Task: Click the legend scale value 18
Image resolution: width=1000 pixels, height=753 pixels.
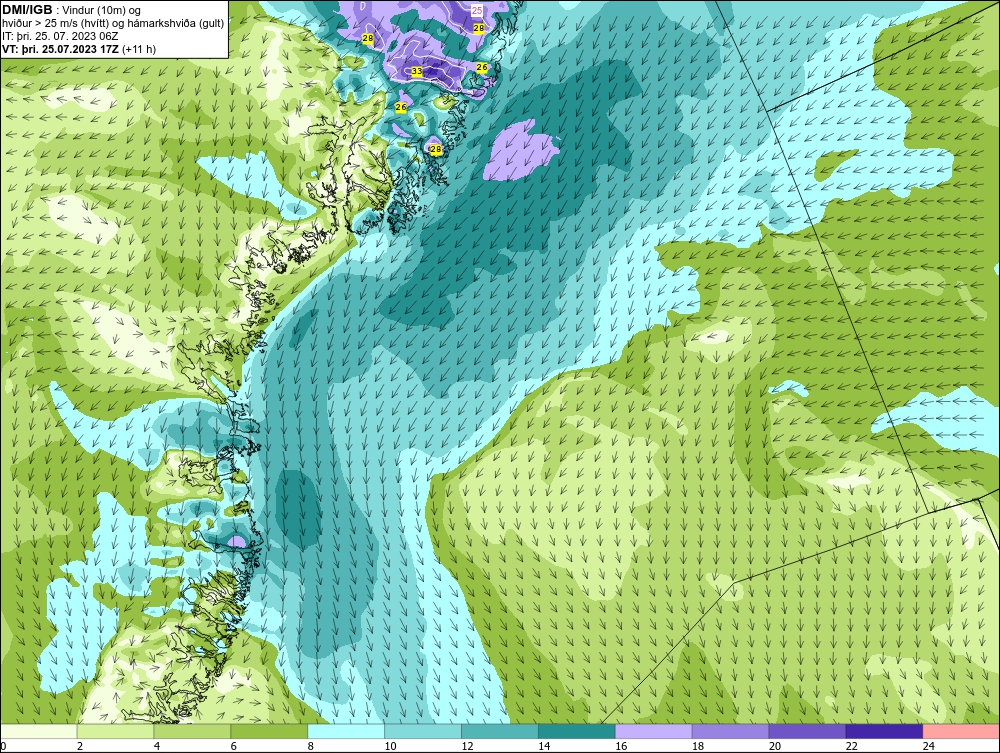Action: 698,746
